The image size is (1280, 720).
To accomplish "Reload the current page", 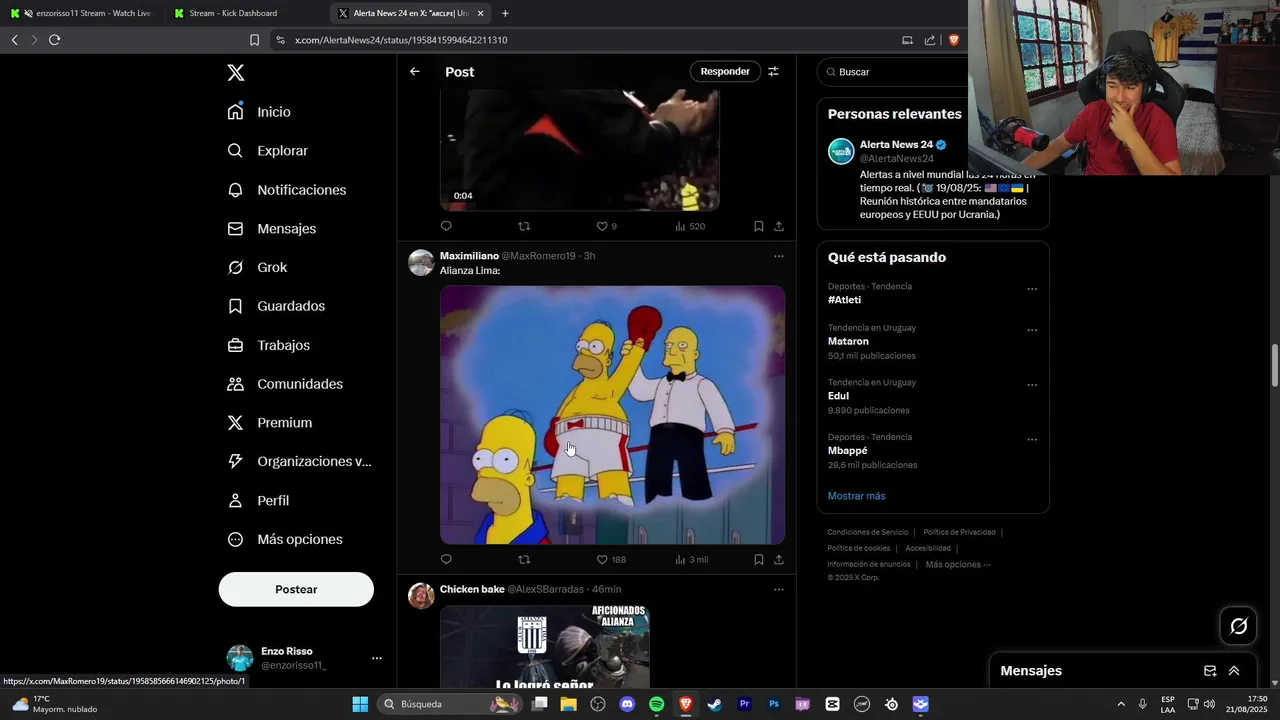I will (54, 40).
